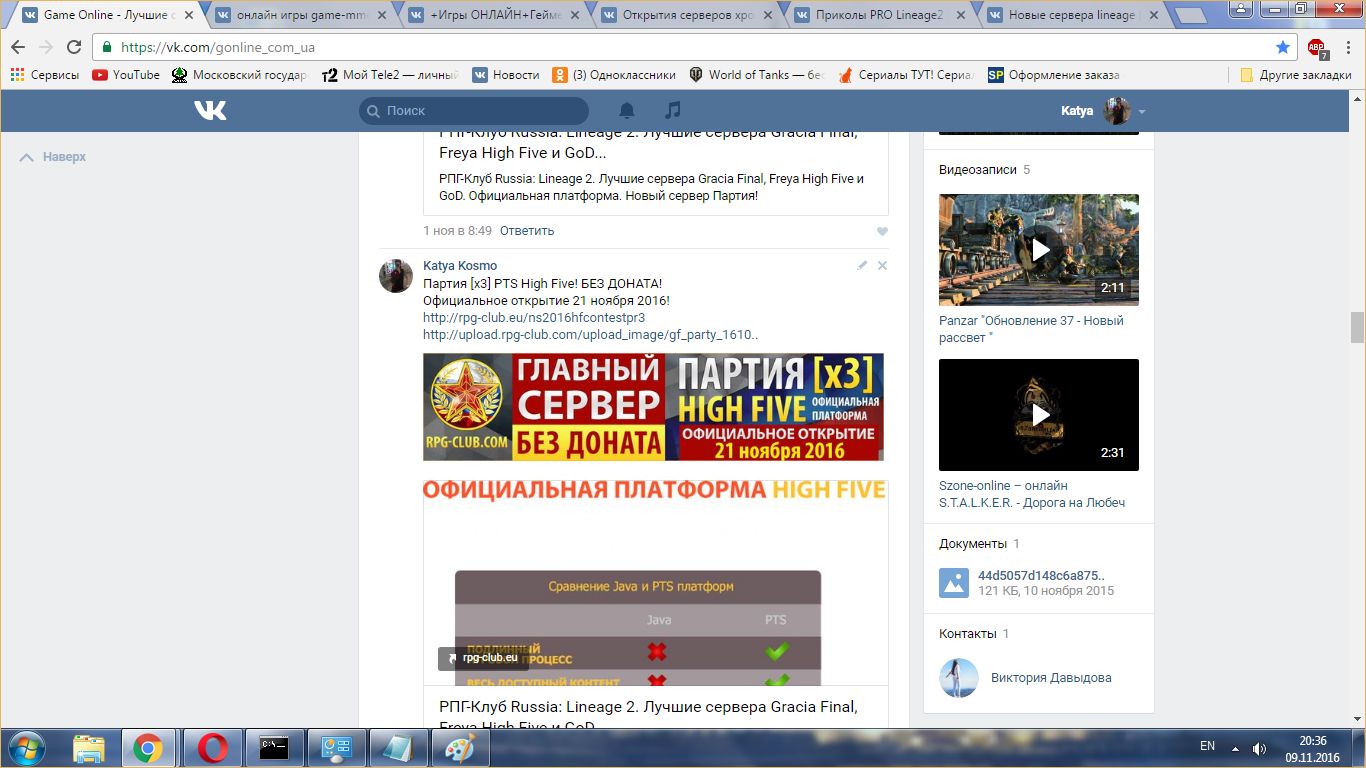The image size is (1366, 768).
Task: Open a new browser tab
Action: (1190, 15)
